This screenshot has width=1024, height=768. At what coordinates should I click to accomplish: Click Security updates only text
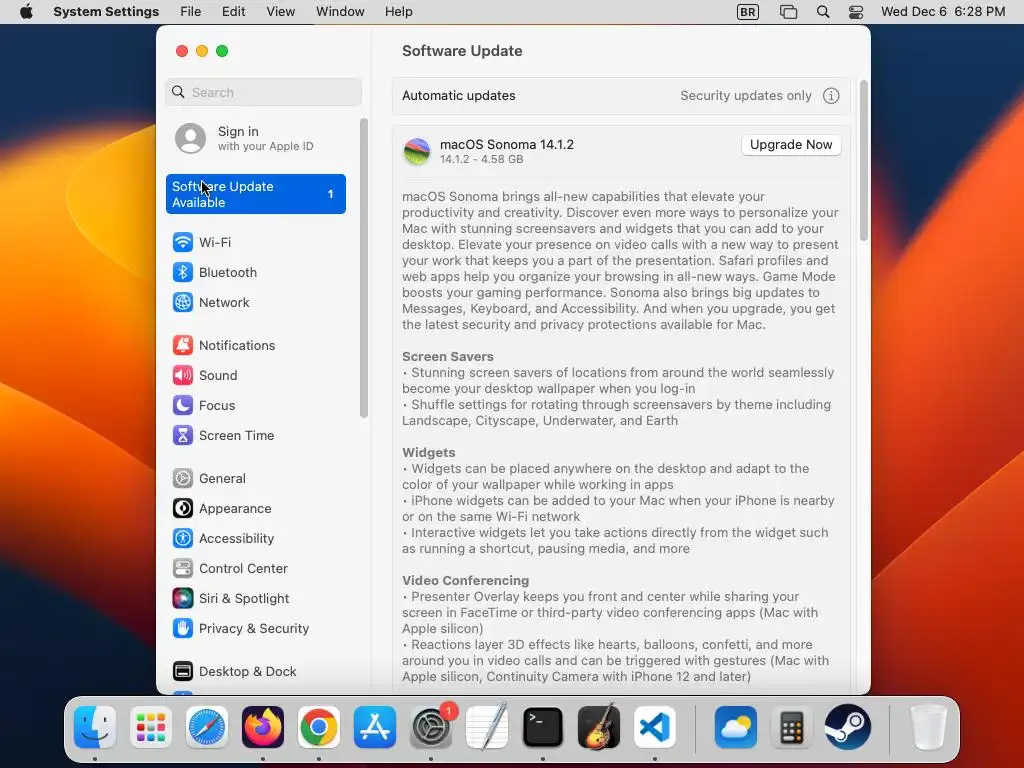pos(746,96)
